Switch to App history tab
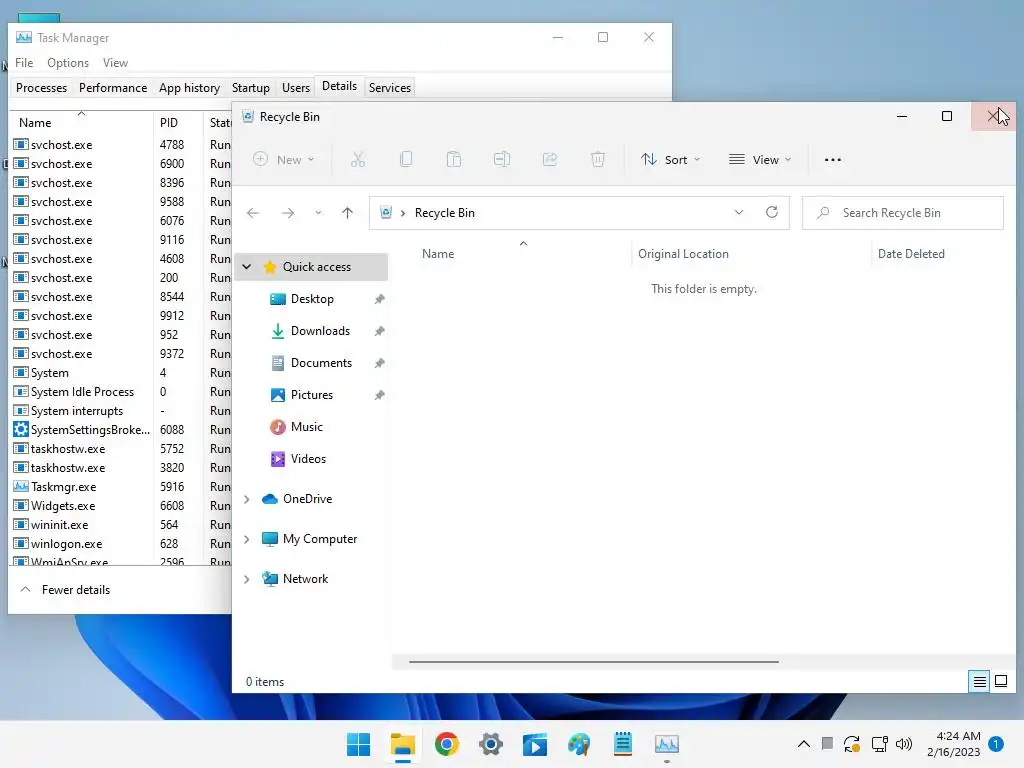 click(x=189, y=88)
